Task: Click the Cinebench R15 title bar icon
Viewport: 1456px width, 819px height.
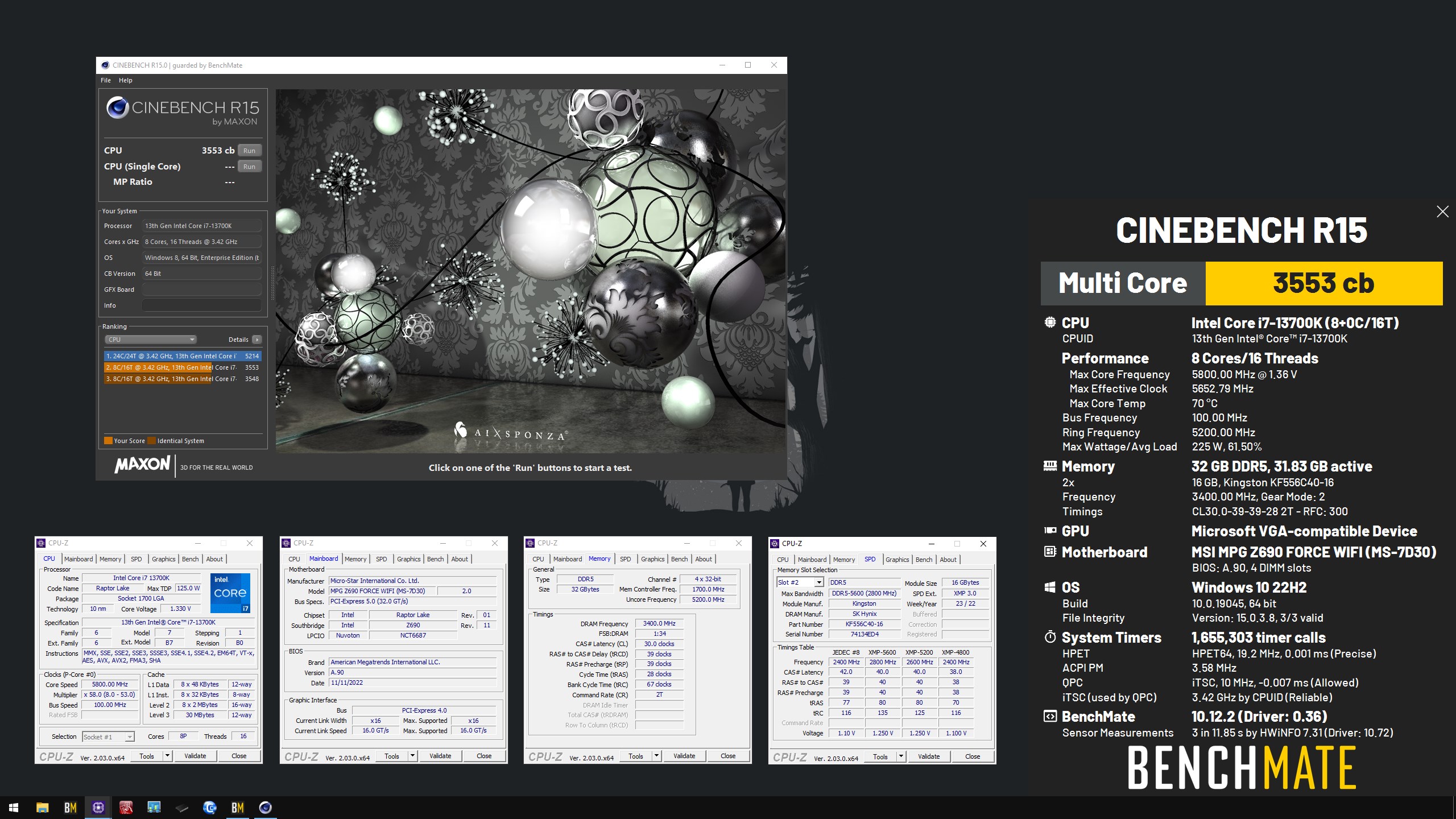Action: [105, 65]
